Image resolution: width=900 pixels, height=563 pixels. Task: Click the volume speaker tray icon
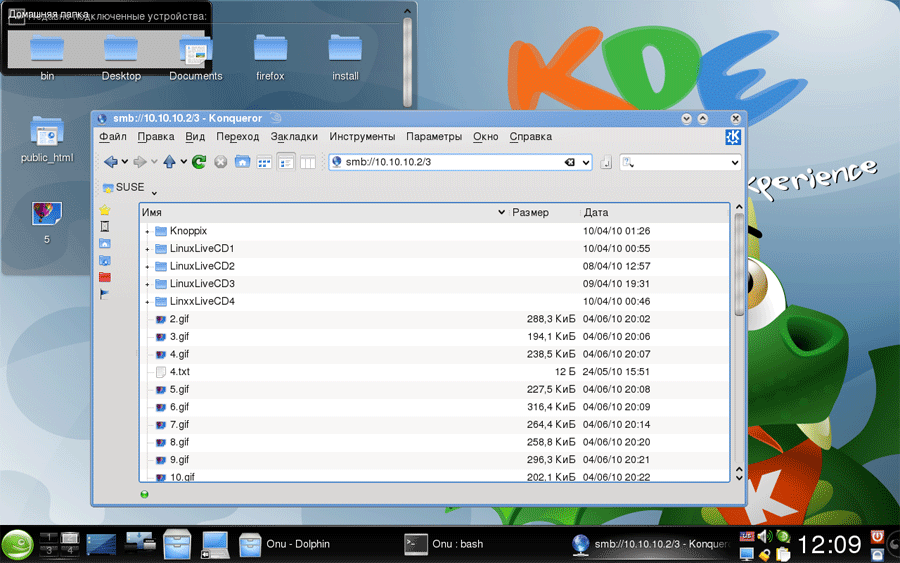[x=765, y=536]
